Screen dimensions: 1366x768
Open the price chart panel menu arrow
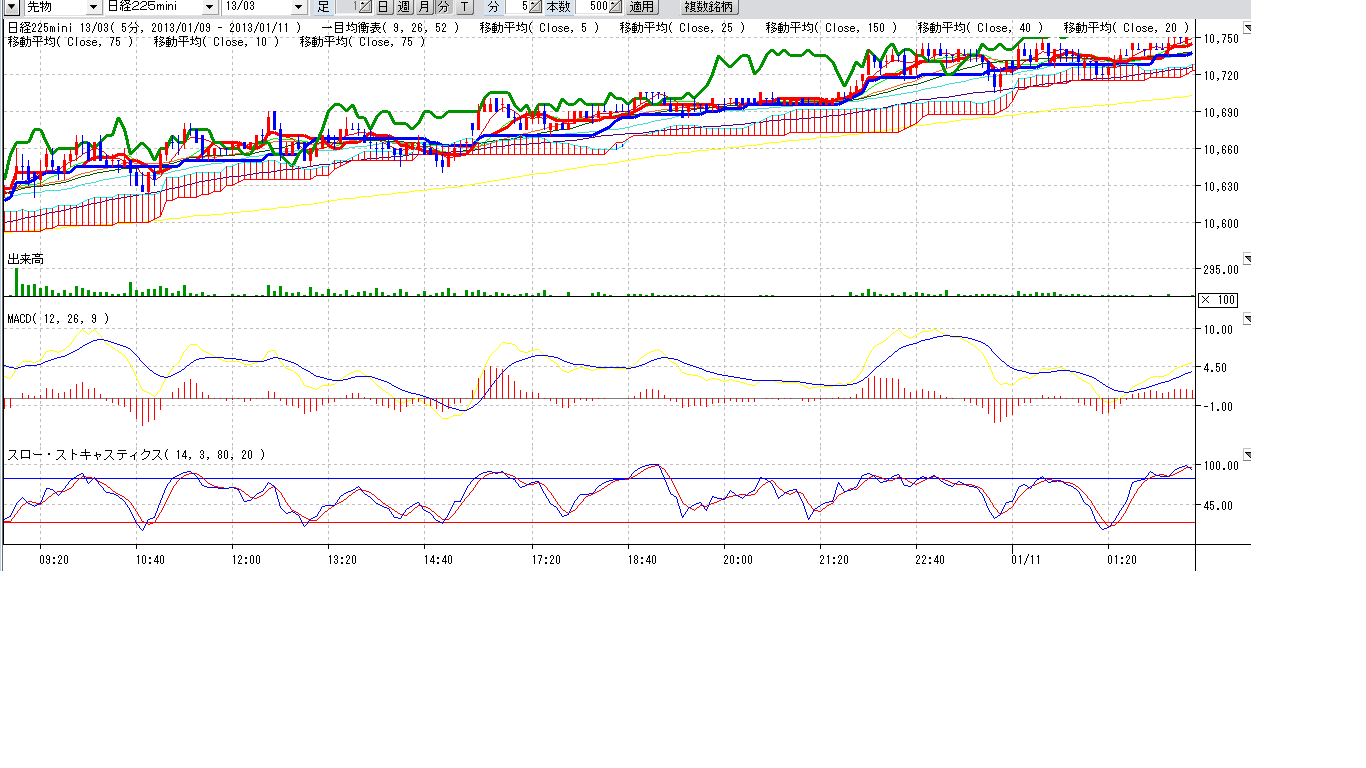click(1245, 28)
